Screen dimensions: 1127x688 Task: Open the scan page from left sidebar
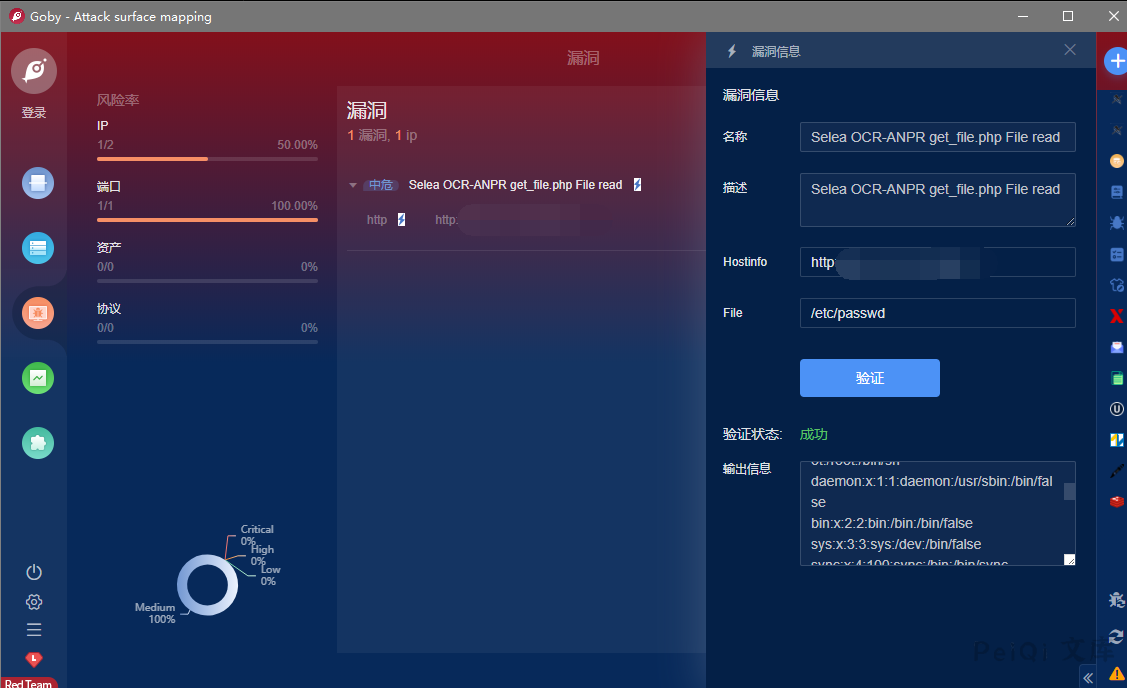(x=38, y=183)
